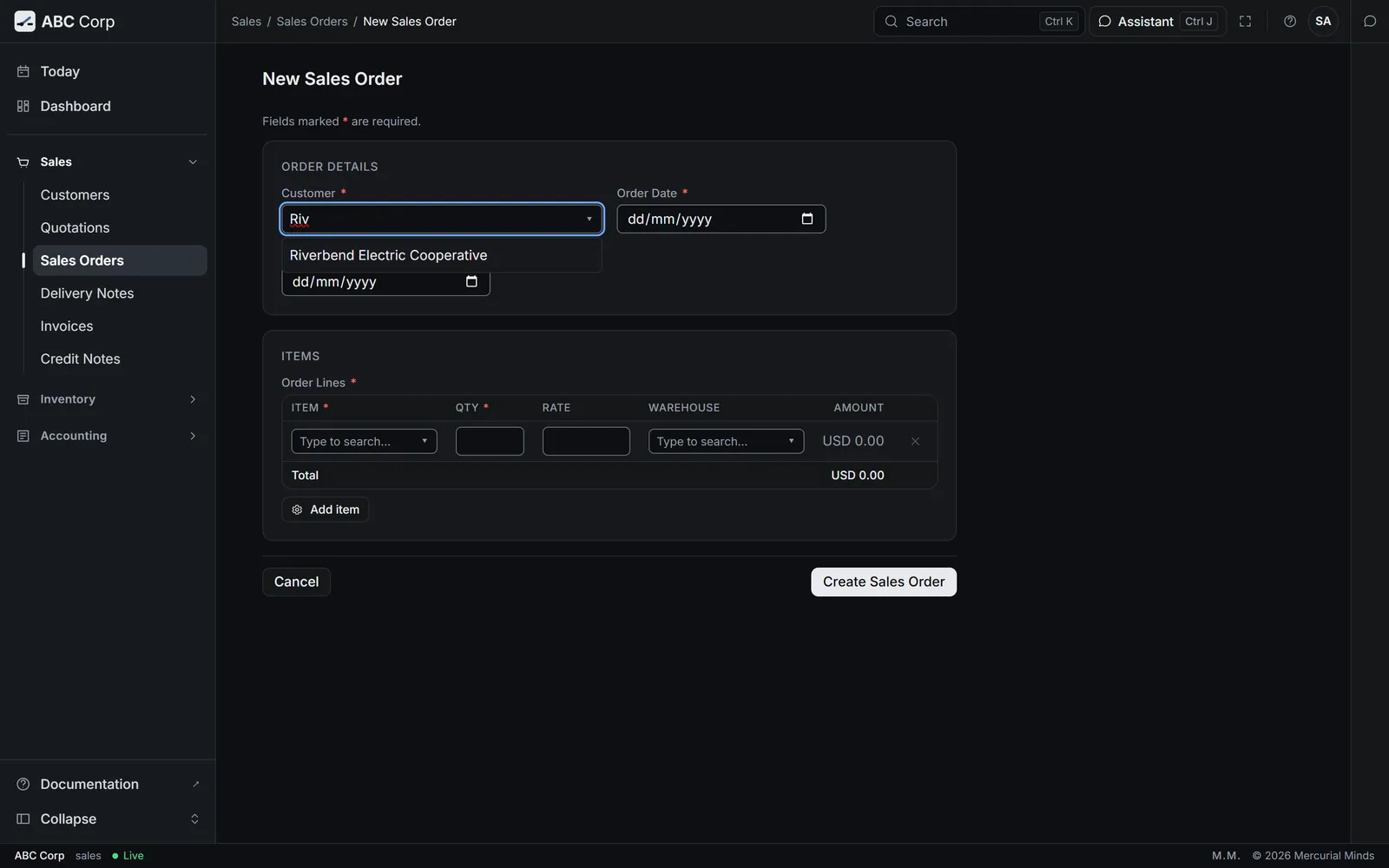The image size is (1389, 868).
Task: Click the workspace switcher arrows beside Collapse
Action: [194, 819]
